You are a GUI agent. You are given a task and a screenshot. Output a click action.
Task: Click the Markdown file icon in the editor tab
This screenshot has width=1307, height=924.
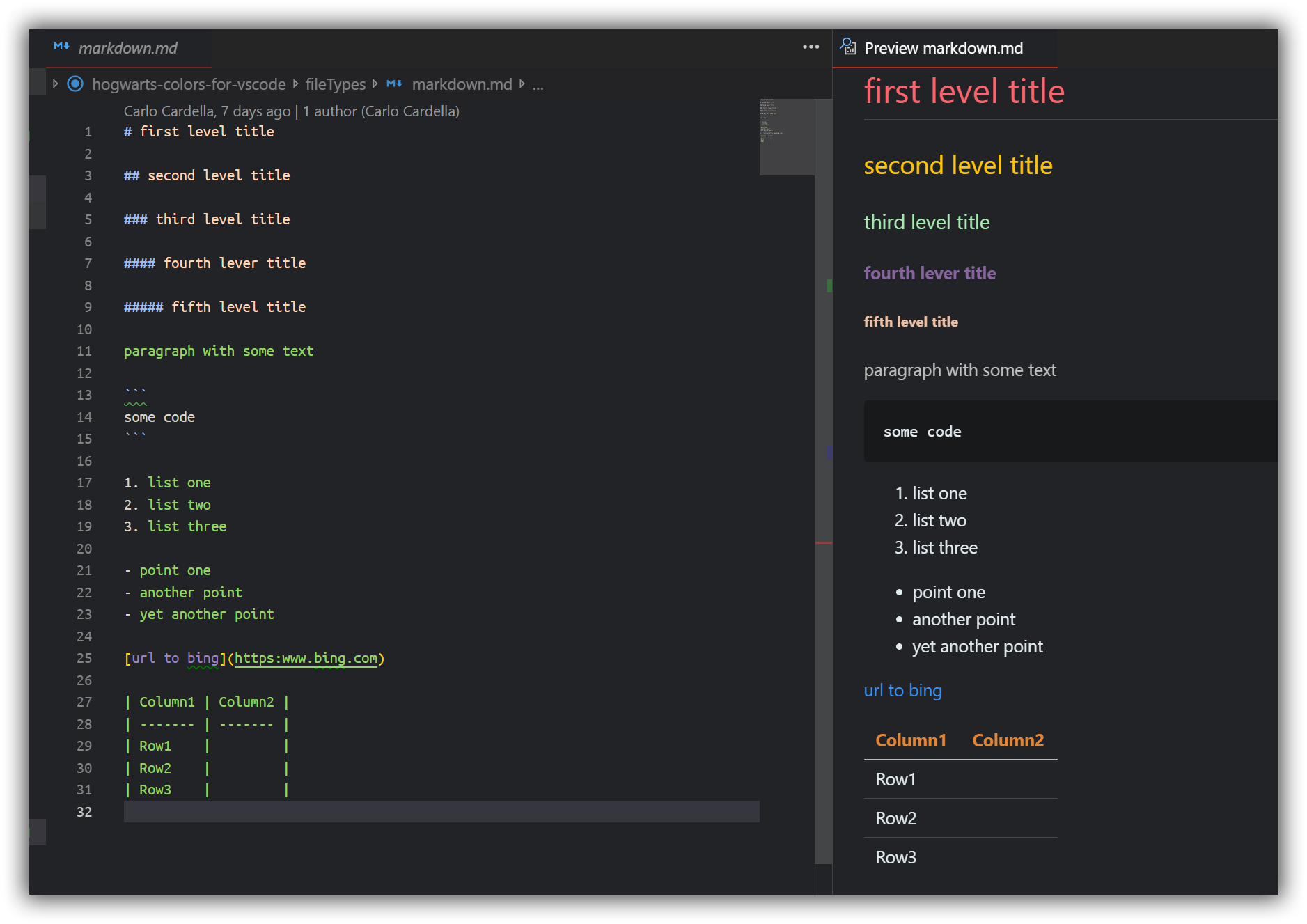tap(61, 47)
